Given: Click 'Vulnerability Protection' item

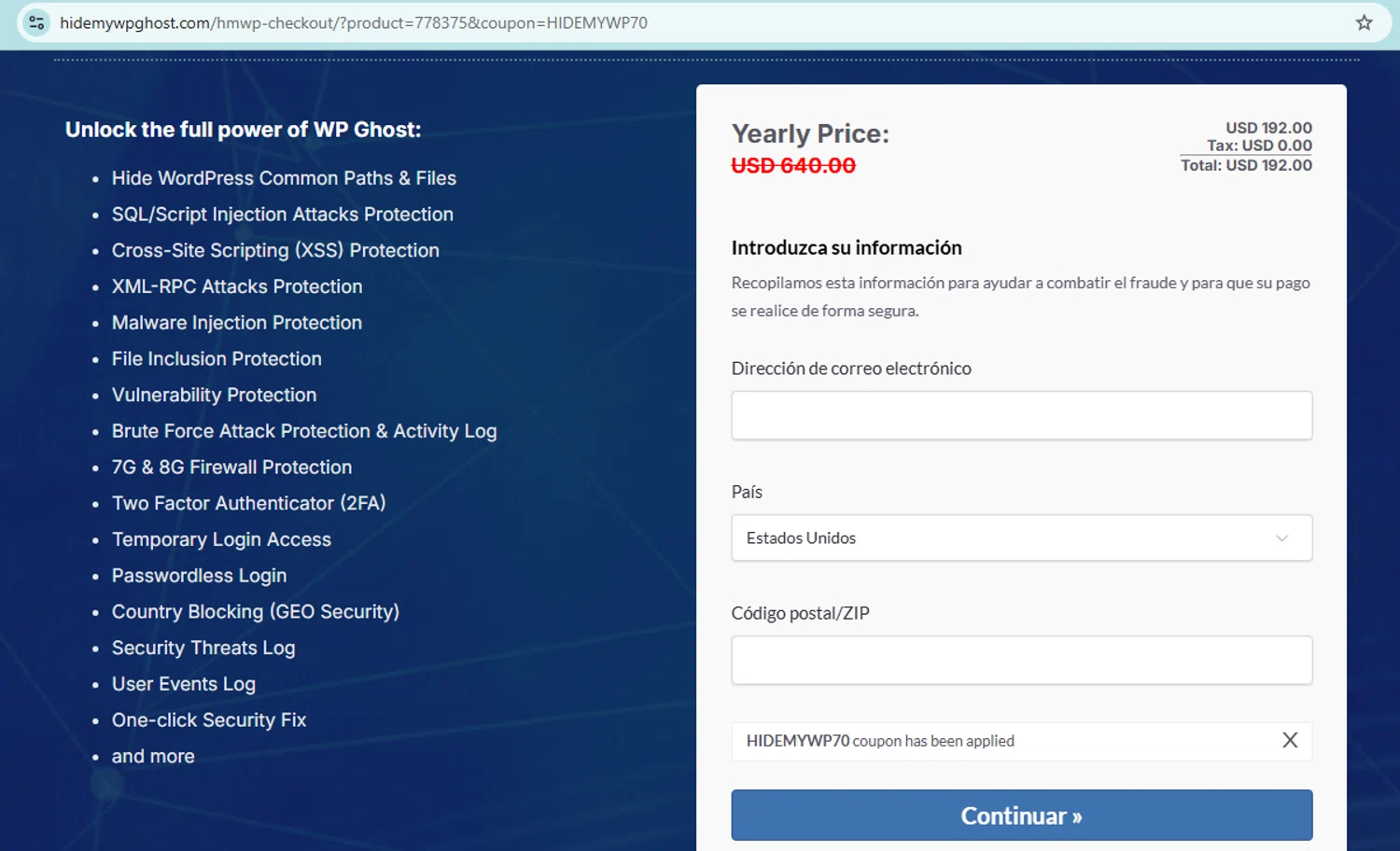Looking at the screenshot, I should coord(214,395).
